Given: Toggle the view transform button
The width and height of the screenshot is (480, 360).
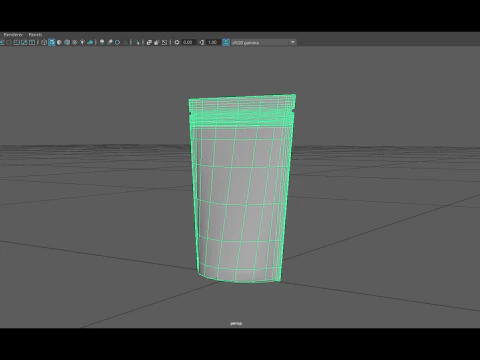Looking at the screenshot, I should coord(226,42).
